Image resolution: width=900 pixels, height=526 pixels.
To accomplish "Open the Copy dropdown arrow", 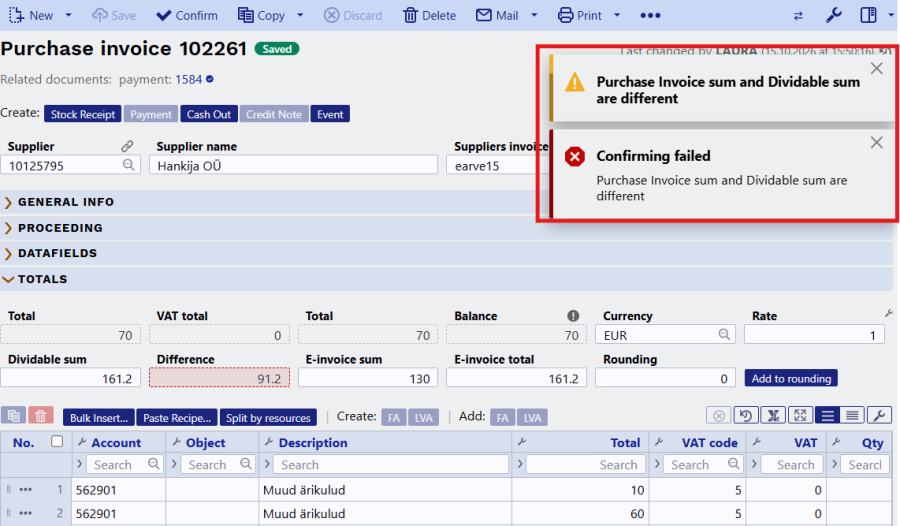I will 300,16.
